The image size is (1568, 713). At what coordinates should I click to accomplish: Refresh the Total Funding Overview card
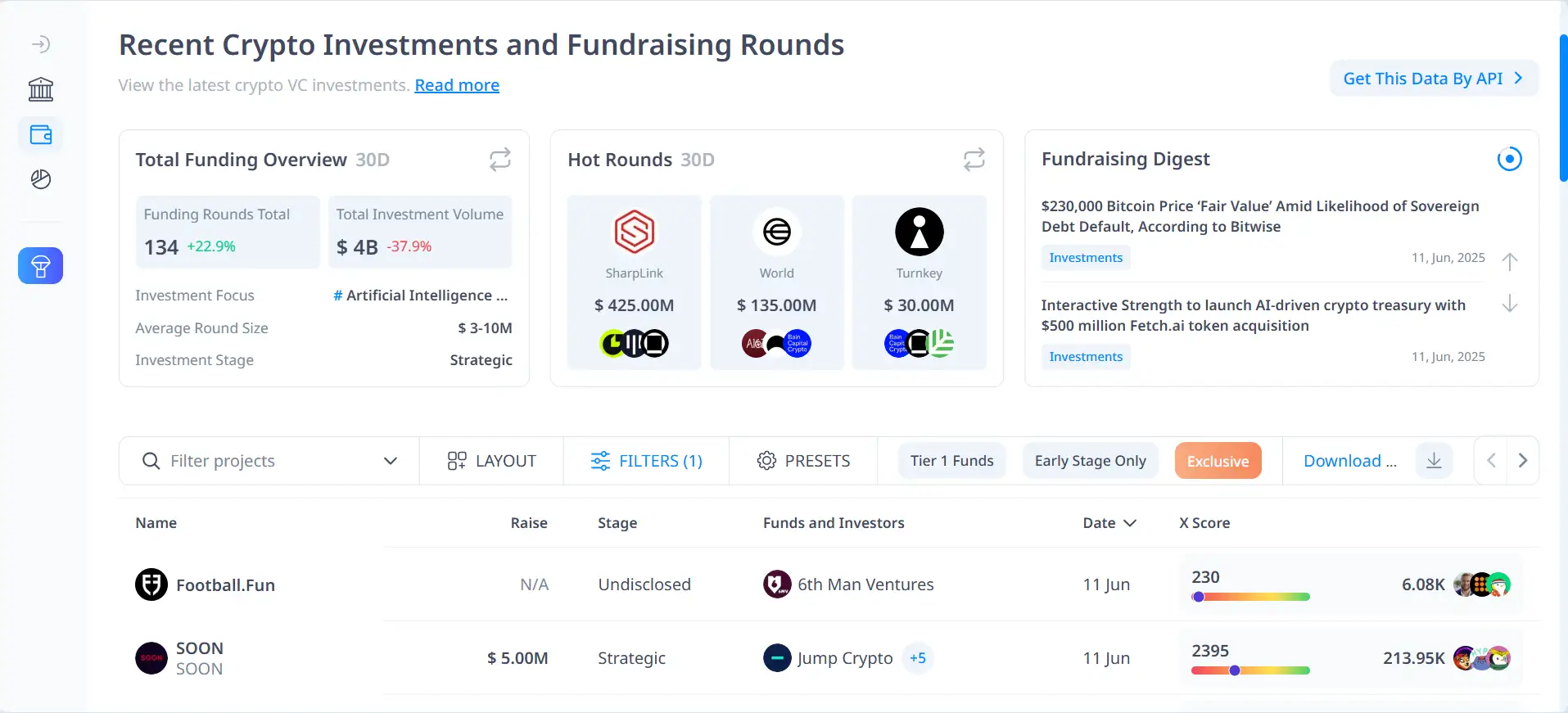pos(499,159)
